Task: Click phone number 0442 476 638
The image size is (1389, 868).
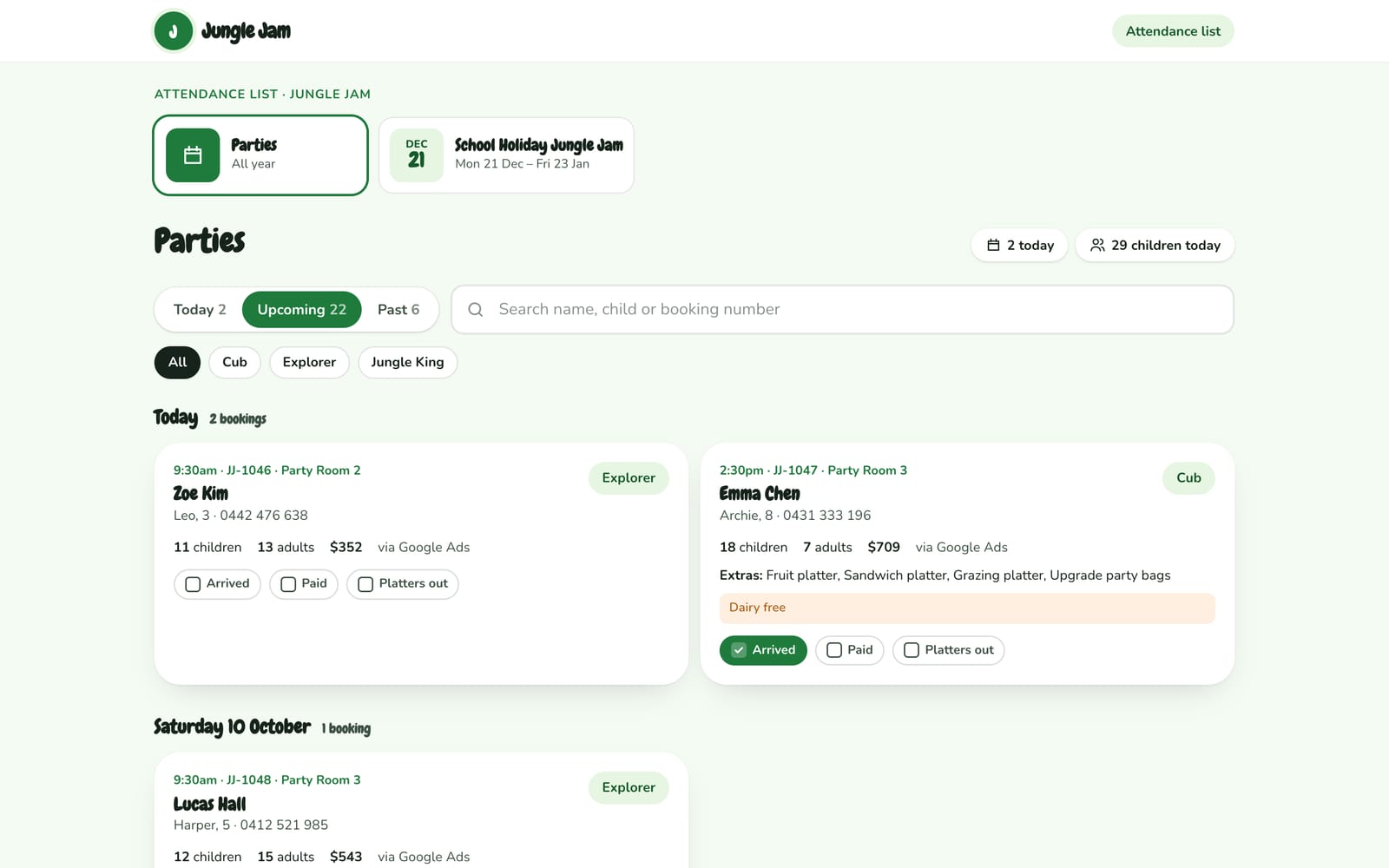Action: (x=264, y=516)
